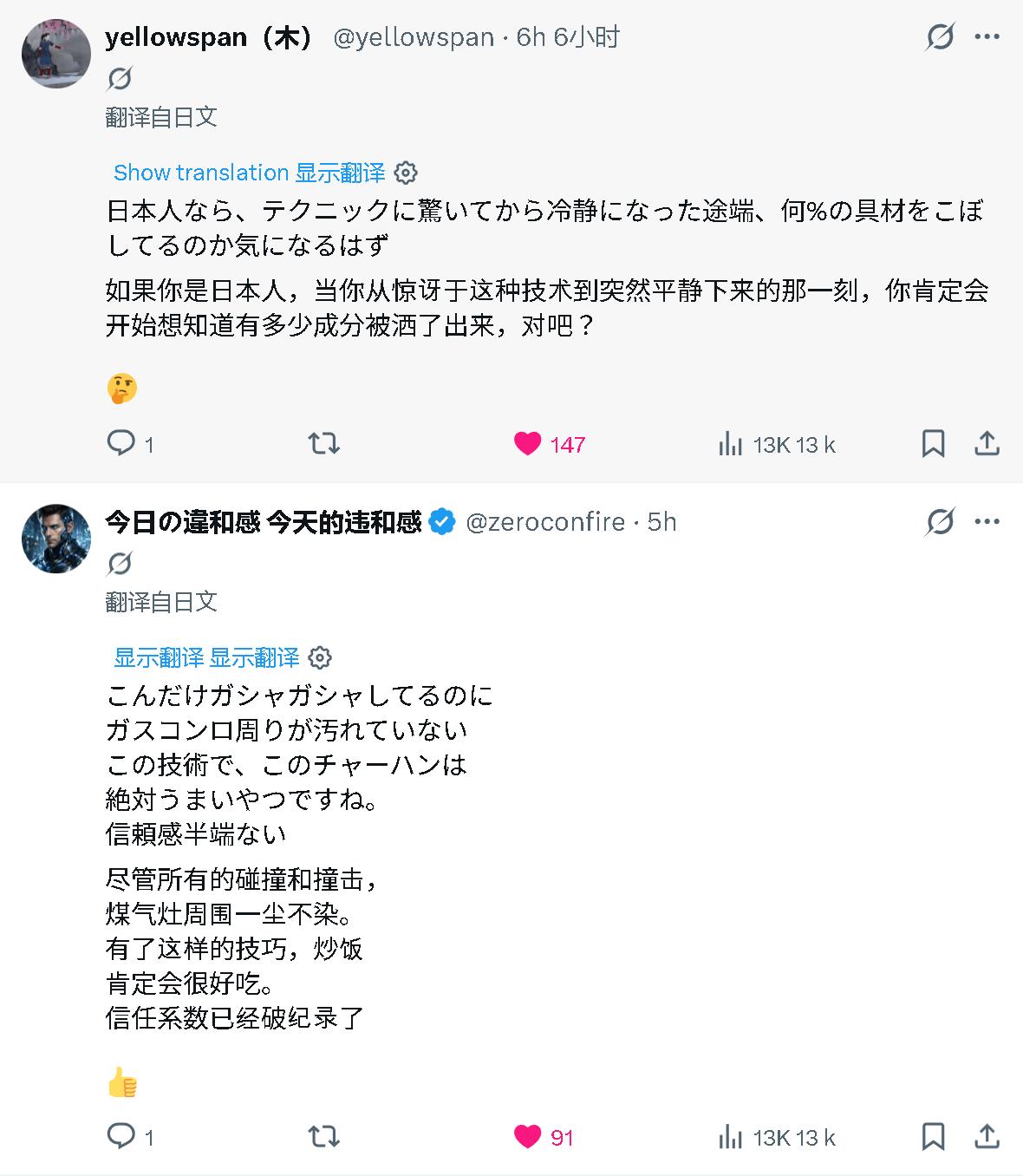Open translation settings gear on first post
Viewport: 1023px width, 1176px height.
(405, 173)
